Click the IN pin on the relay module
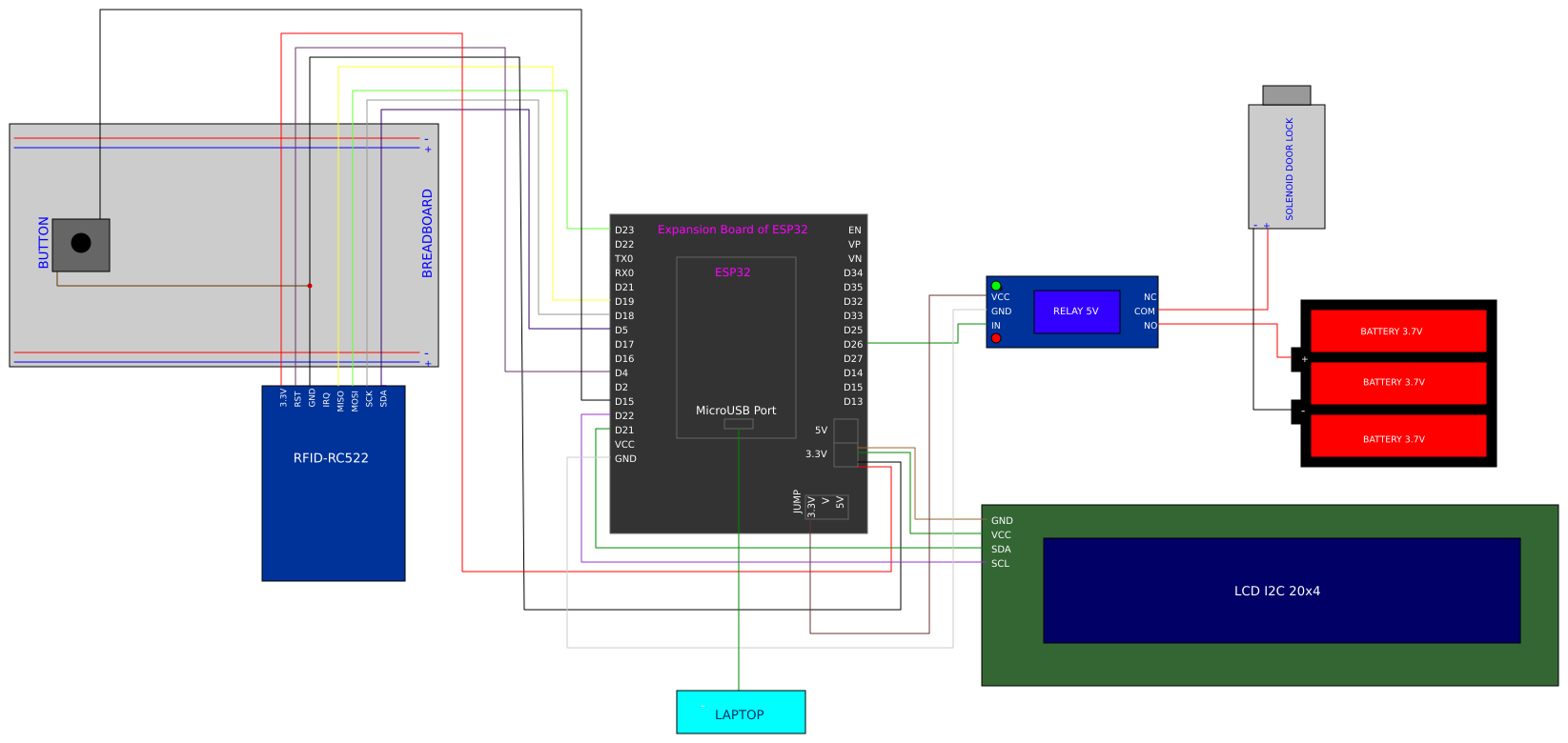 click(x=996, y=326)
